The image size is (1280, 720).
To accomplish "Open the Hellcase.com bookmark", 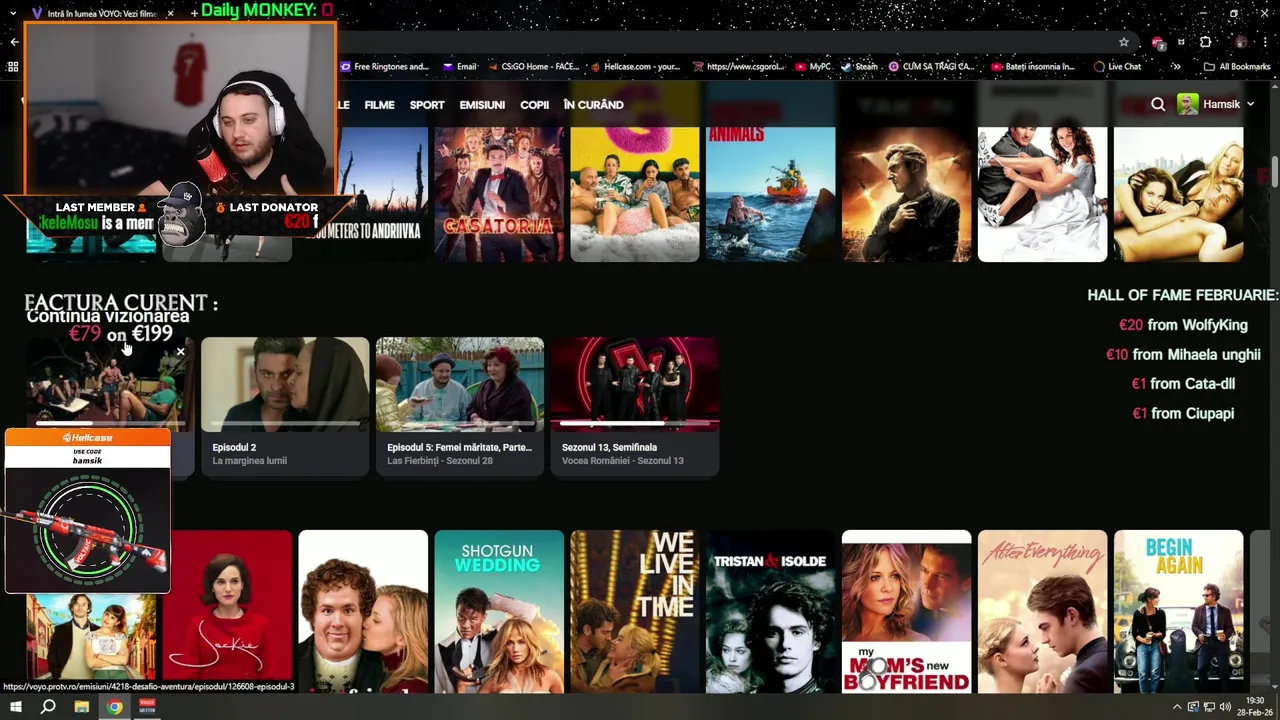I will coord(635,67).
